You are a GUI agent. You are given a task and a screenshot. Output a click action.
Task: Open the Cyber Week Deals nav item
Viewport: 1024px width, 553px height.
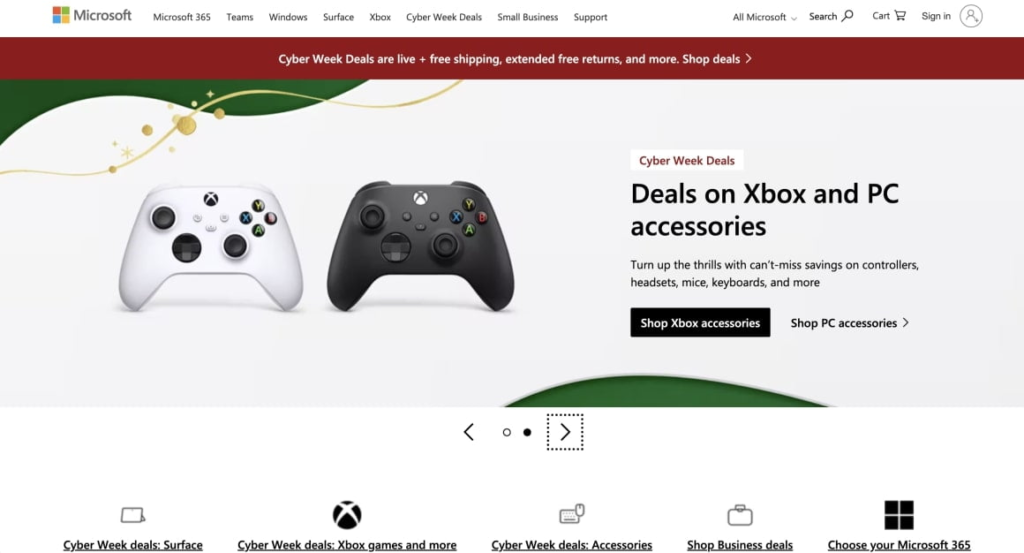tap(444, 17)
